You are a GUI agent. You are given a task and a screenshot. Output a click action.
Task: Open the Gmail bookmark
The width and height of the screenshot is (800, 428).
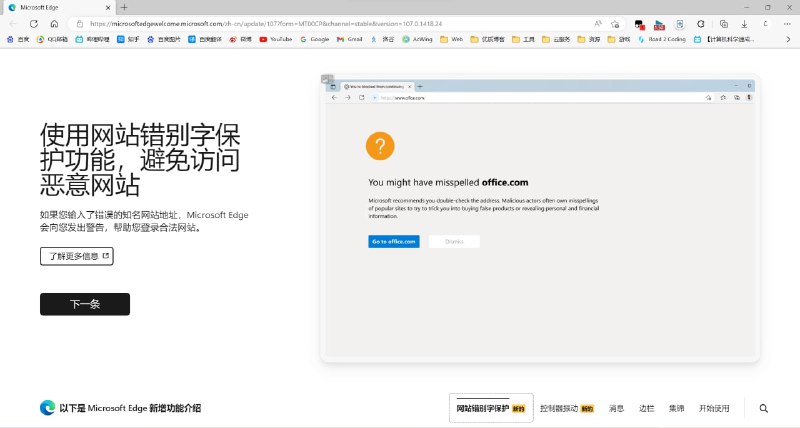click(x=349, y=39)
